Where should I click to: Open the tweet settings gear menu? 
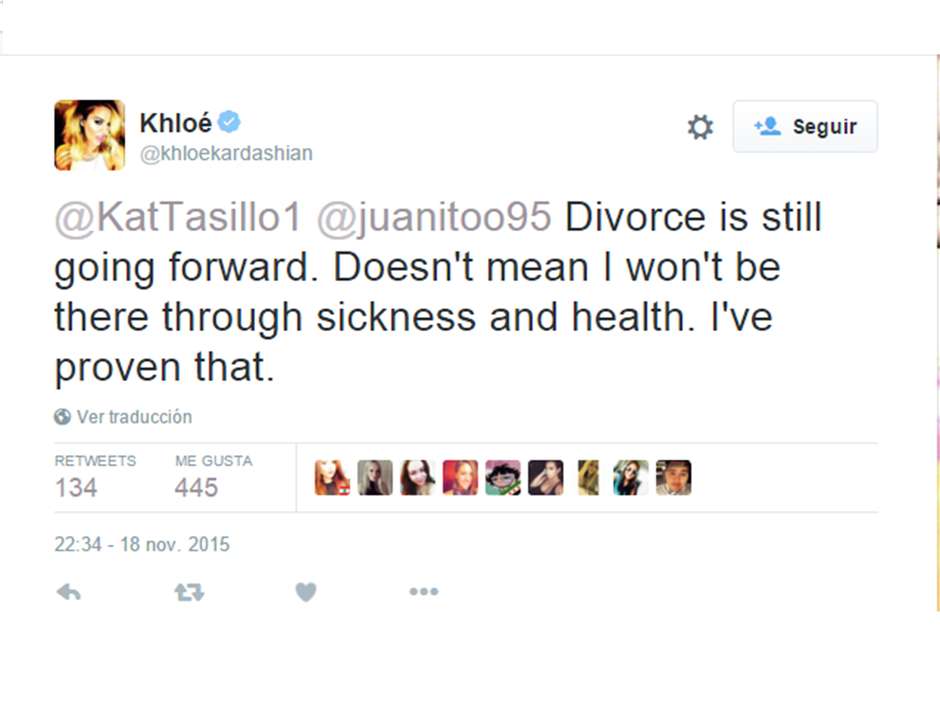tap(700, 127)
